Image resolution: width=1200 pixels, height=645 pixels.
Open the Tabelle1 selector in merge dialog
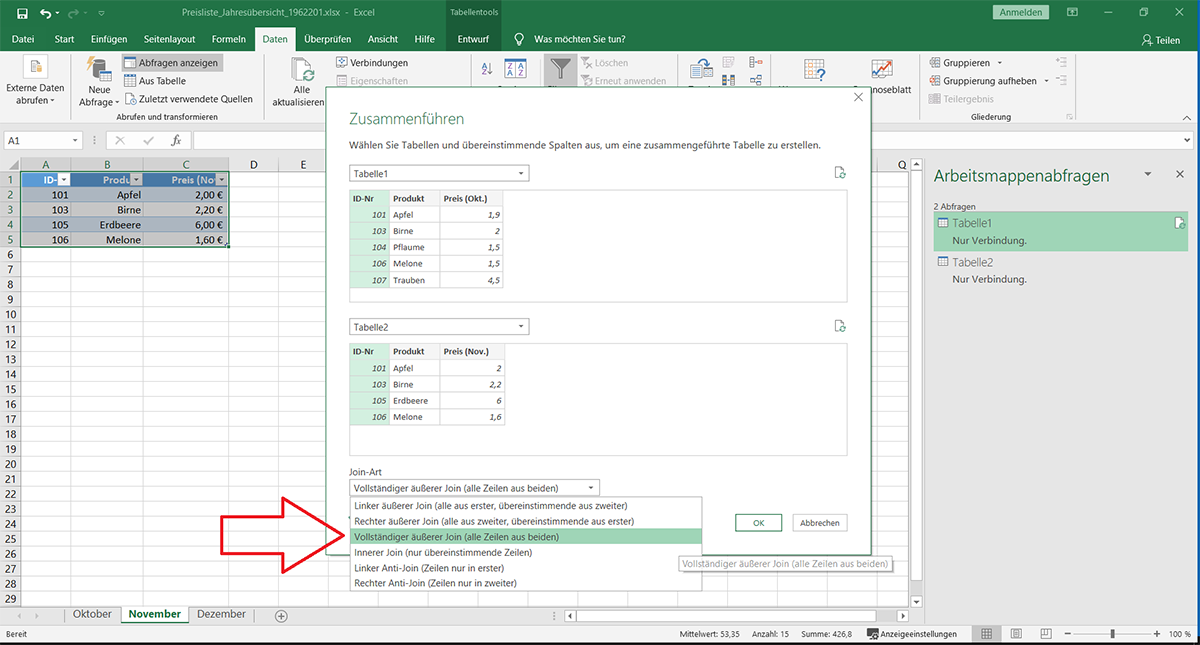point(439,173)
